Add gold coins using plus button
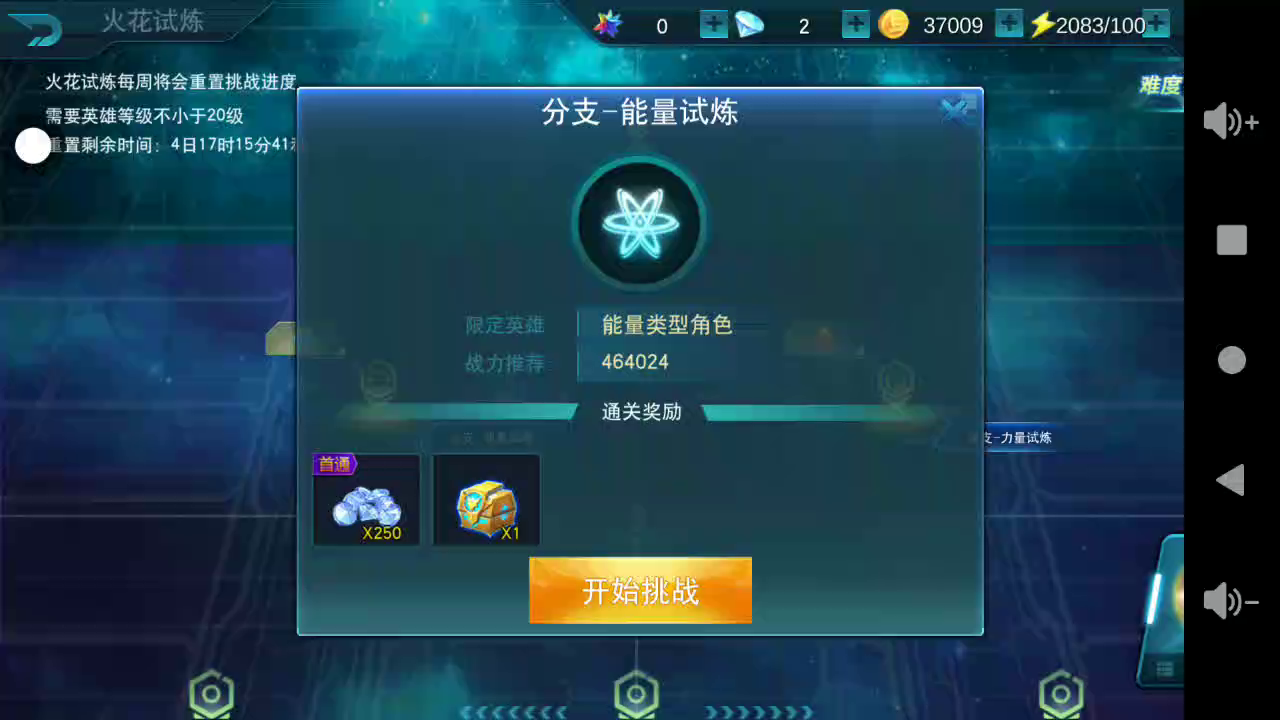The image size is (1280, 720). click(x=1009, y=24)
